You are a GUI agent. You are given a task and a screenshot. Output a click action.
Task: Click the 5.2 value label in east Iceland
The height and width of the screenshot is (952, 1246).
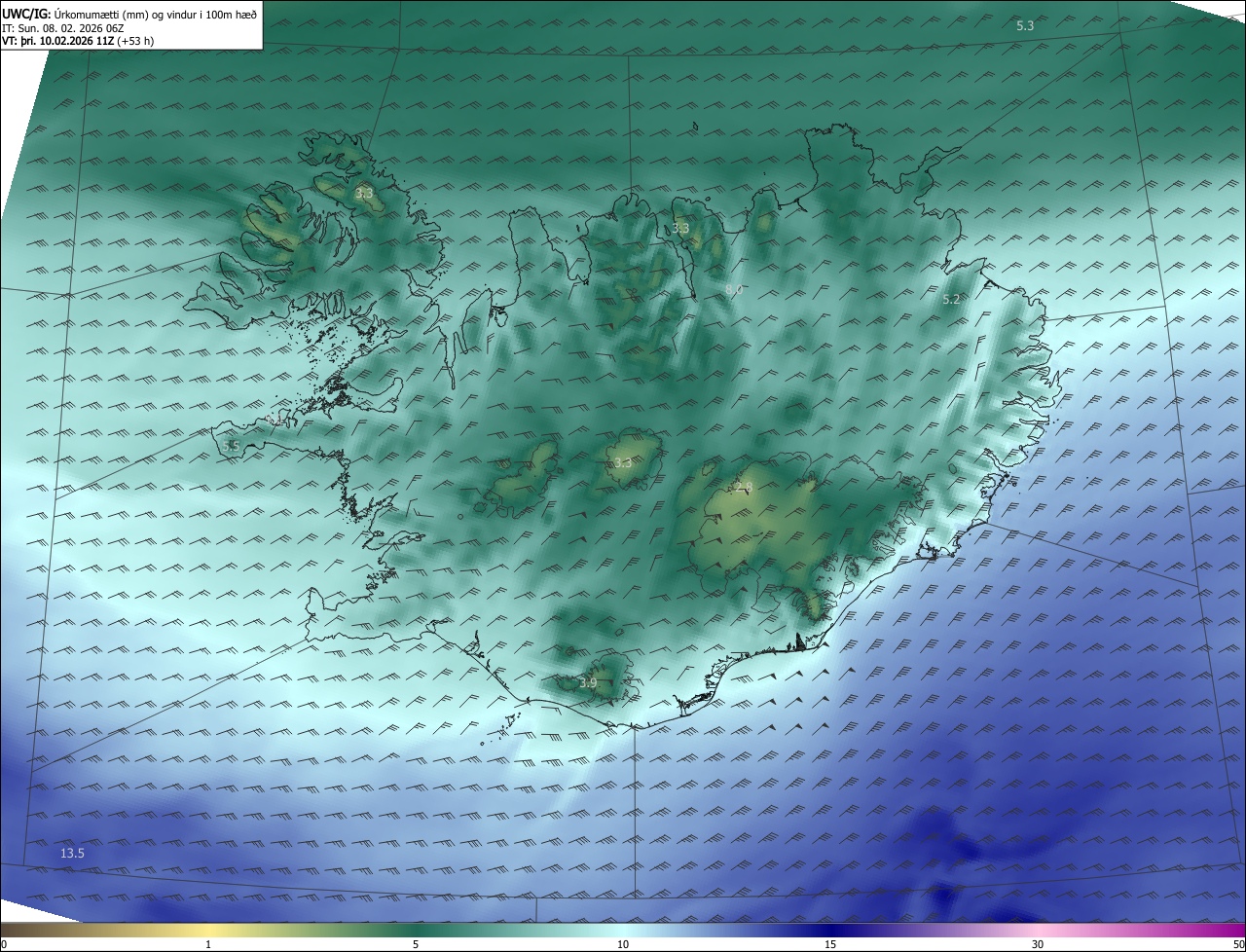(x=952, y=300)
